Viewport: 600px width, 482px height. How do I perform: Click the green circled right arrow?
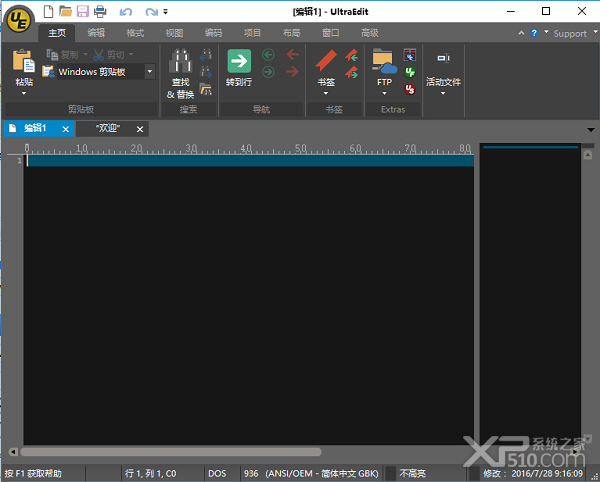coord(268,72)
